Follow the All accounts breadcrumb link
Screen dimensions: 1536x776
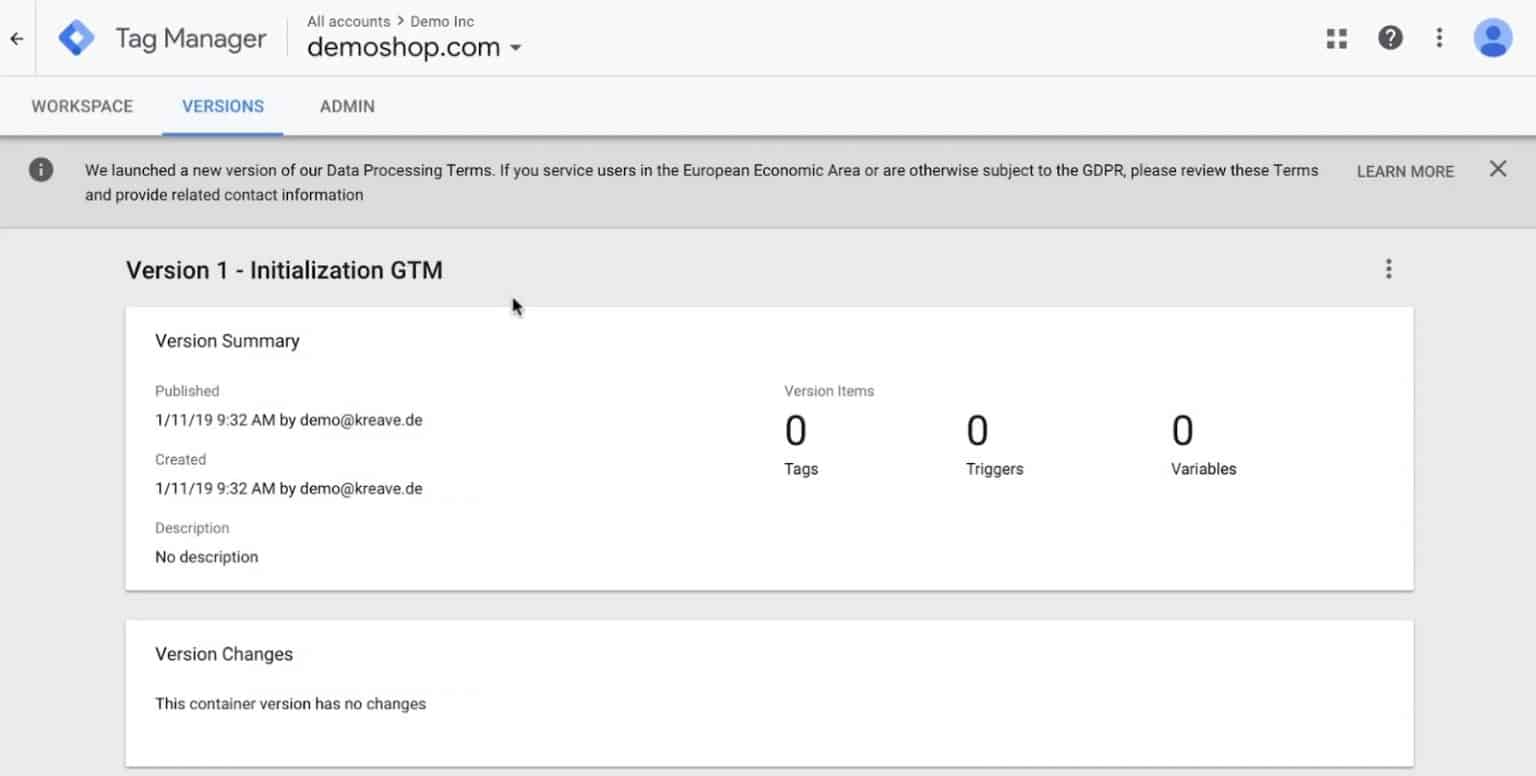[x=348, y=21]
